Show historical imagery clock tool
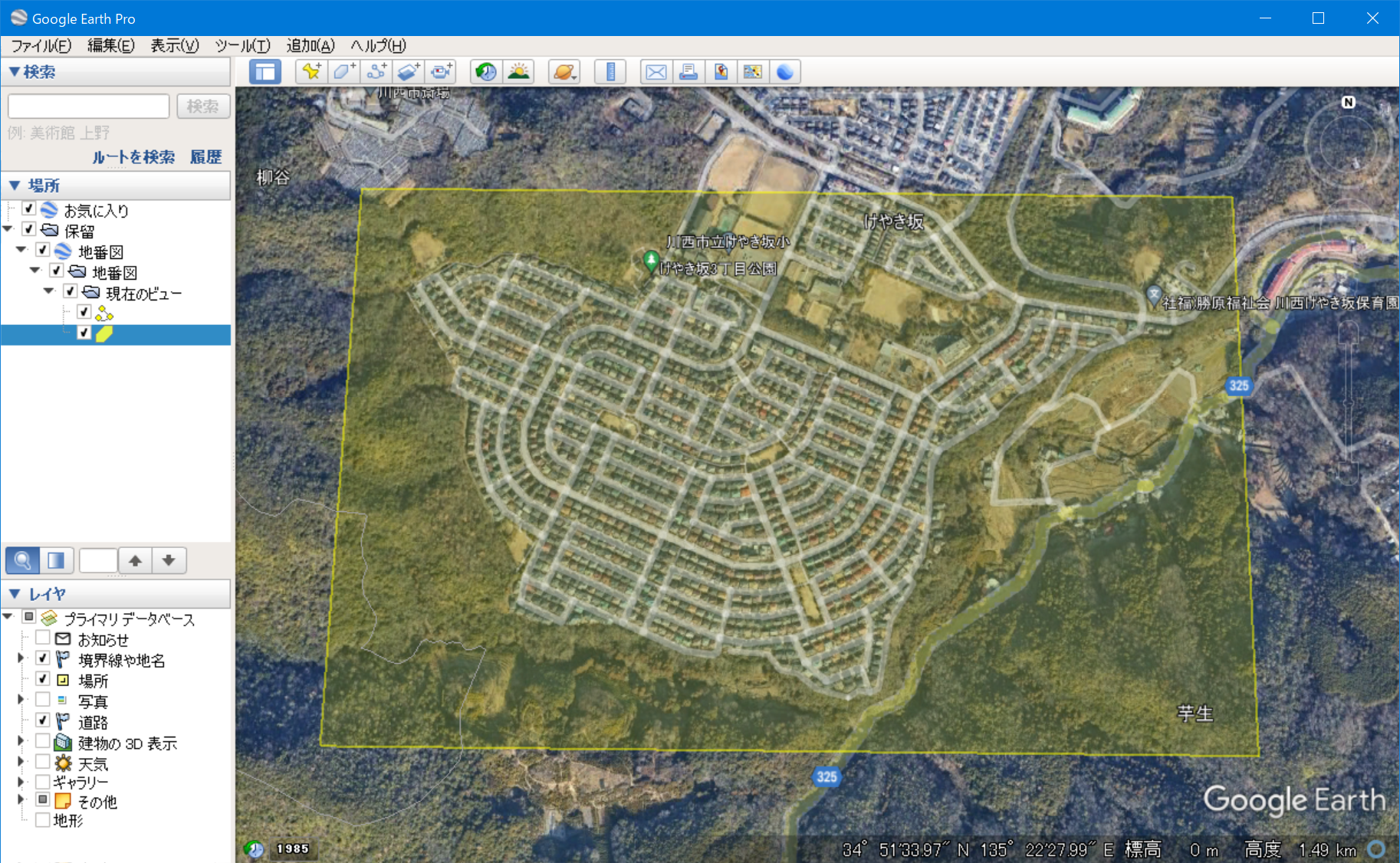Screen dimensions: 1400x863 coord(486,72)
